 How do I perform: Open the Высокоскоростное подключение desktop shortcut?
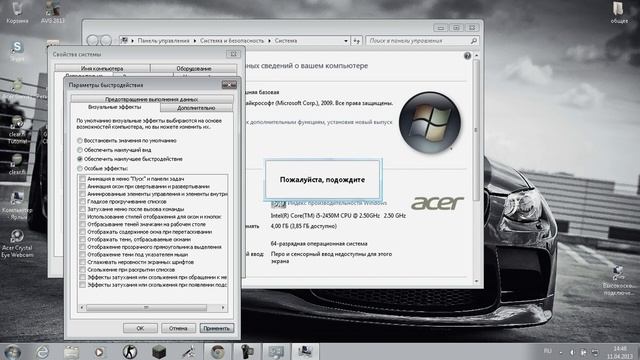tap(618, 281)
